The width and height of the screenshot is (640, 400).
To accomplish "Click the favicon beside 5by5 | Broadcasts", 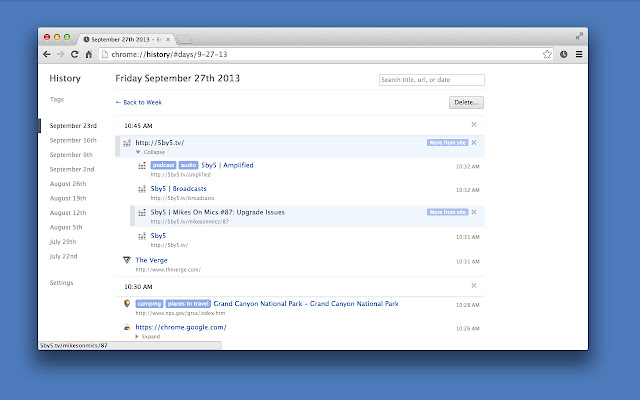I will click(x=142, y=189).
